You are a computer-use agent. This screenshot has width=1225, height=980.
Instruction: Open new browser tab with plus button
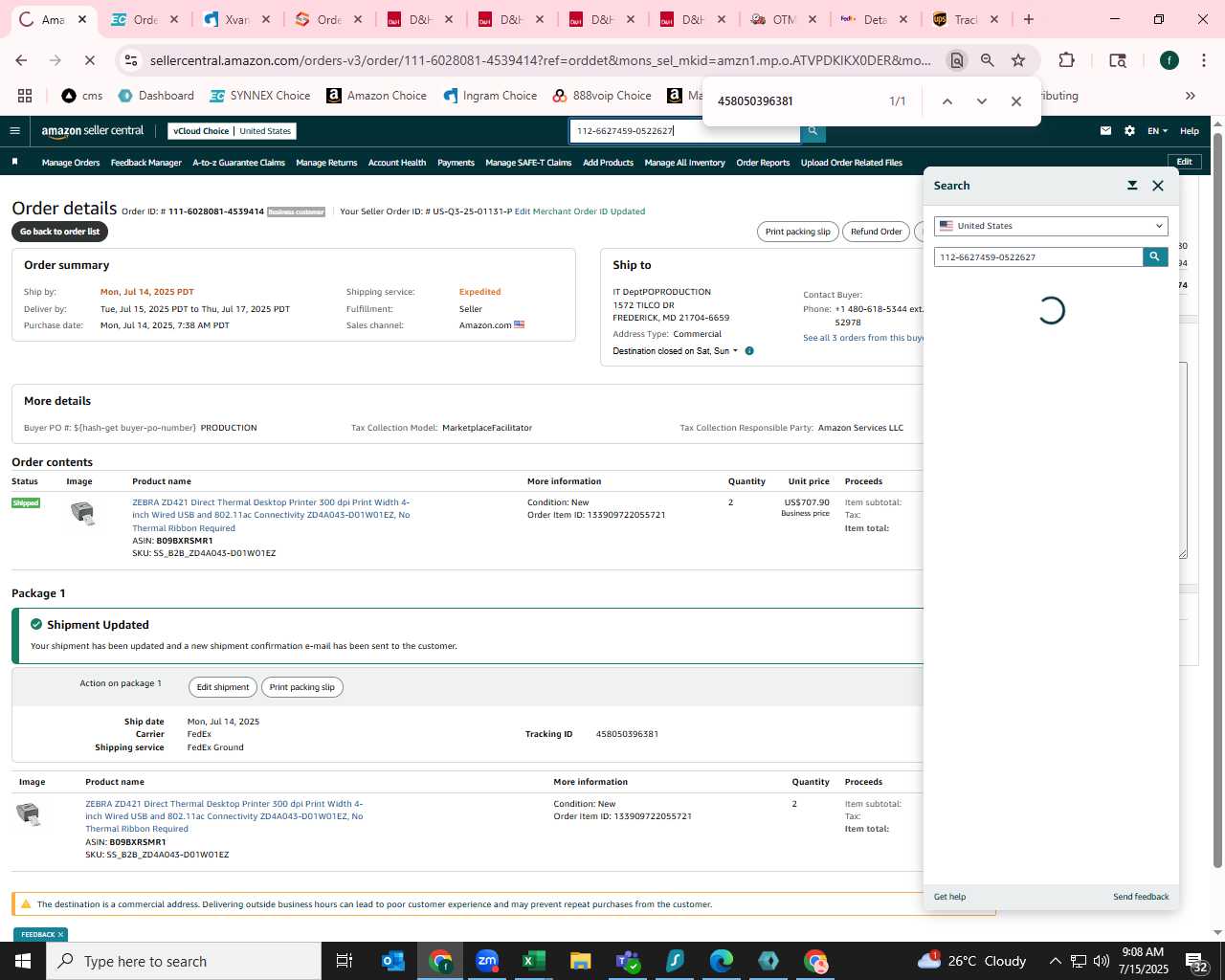tap(1029, 19)
